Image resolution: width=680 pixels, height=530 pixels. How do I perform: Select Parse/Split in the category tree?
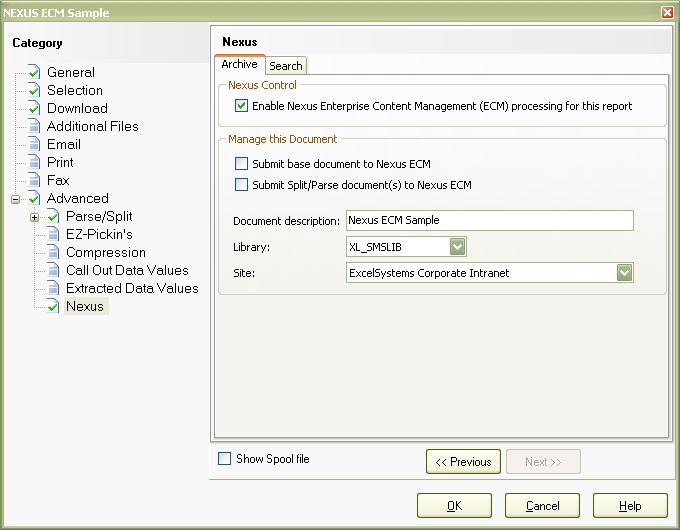(x=99, y=216)
